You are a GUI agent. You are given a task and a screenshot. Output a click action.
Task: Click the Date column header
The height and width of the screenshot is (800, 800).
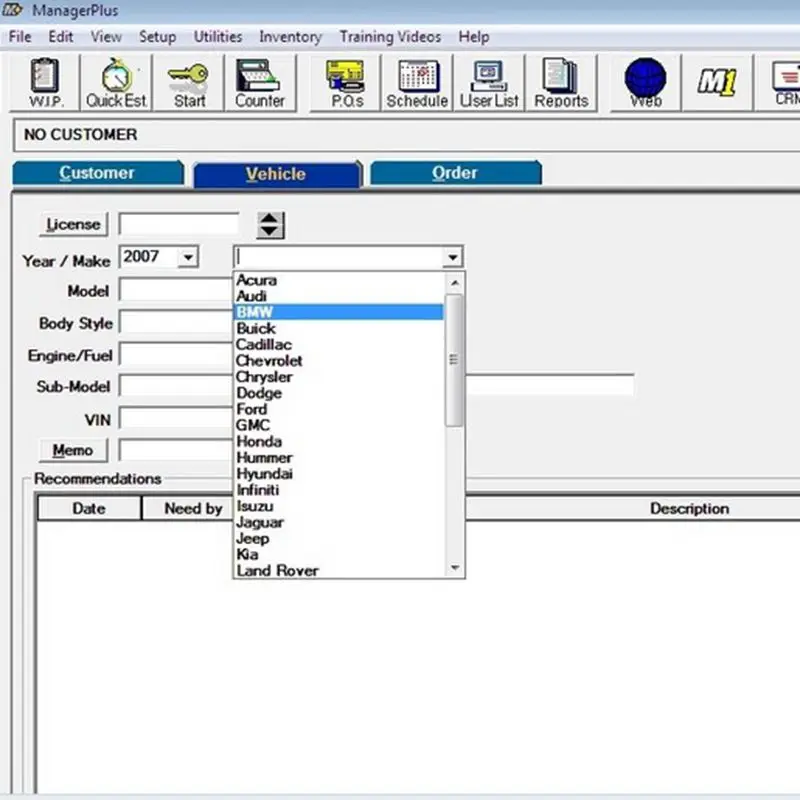click(89, 509)
